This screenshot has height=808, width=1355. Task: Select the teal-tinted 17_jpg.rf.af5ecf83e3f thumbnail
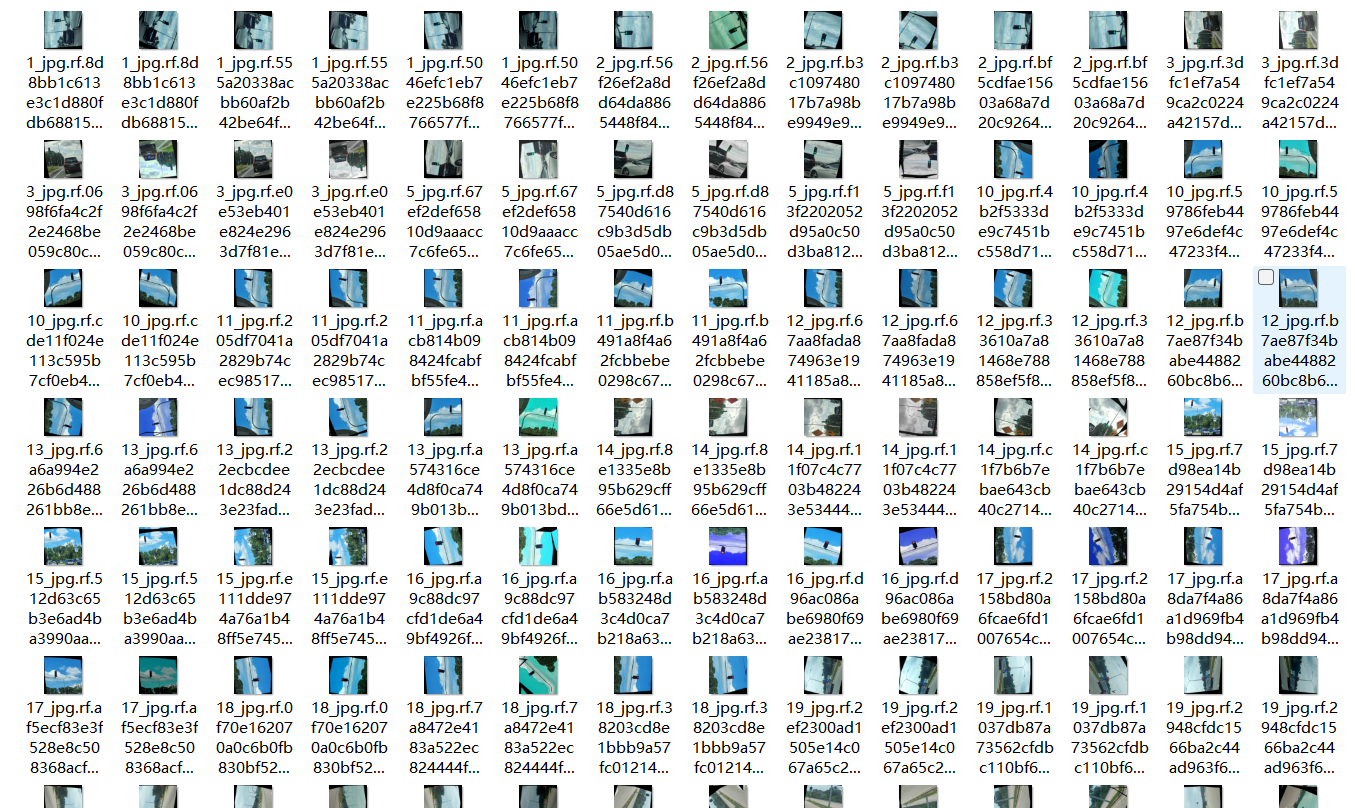159,675
